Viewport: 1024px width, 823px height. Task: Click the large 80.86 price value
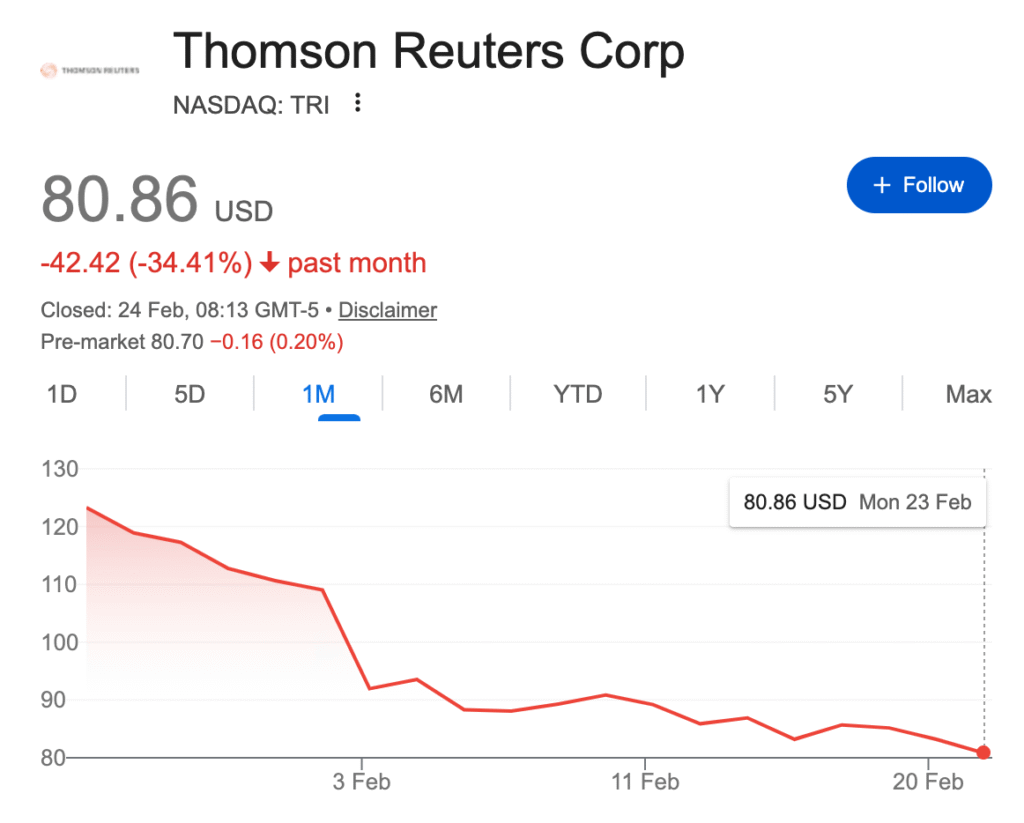(119, 199)
